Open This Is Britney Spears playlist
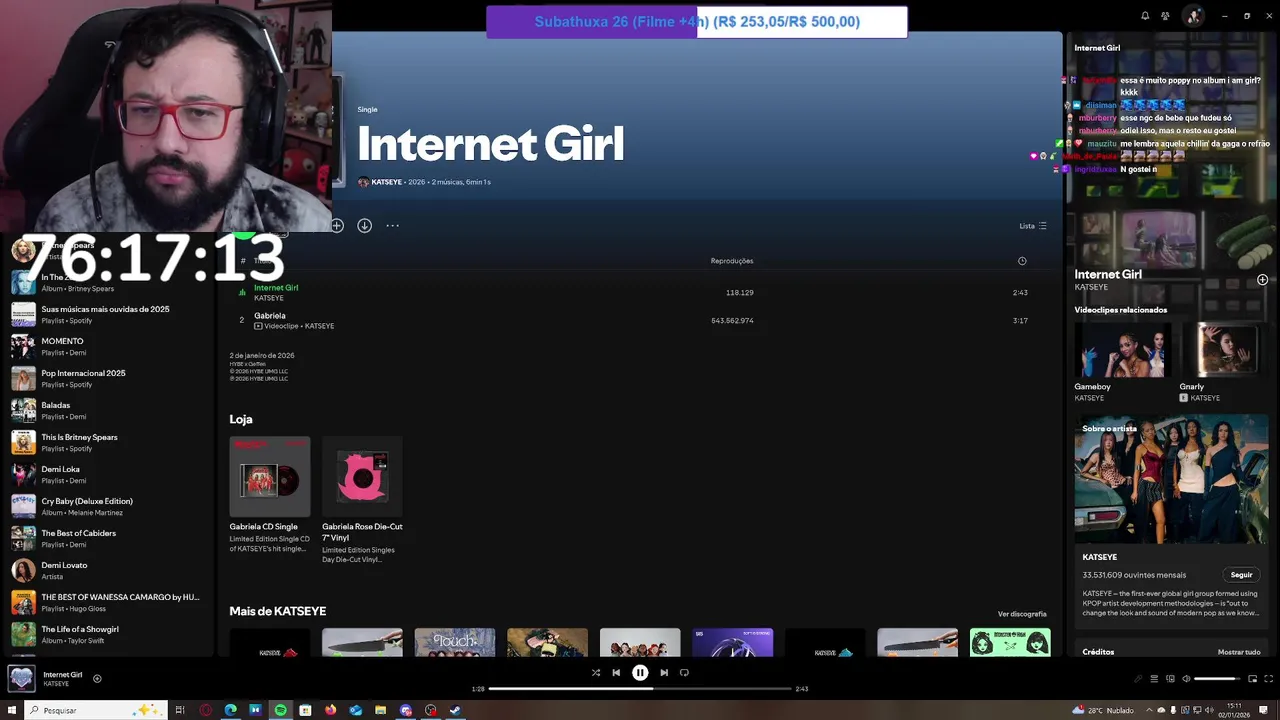The image size is (1280, 720). 105,442
